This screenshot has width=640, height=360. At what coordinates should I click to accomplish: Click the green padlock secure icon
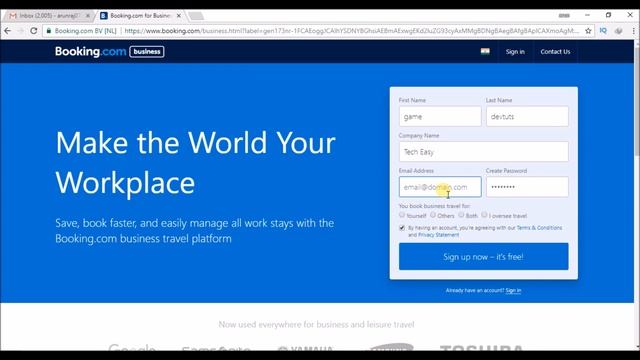49,31
